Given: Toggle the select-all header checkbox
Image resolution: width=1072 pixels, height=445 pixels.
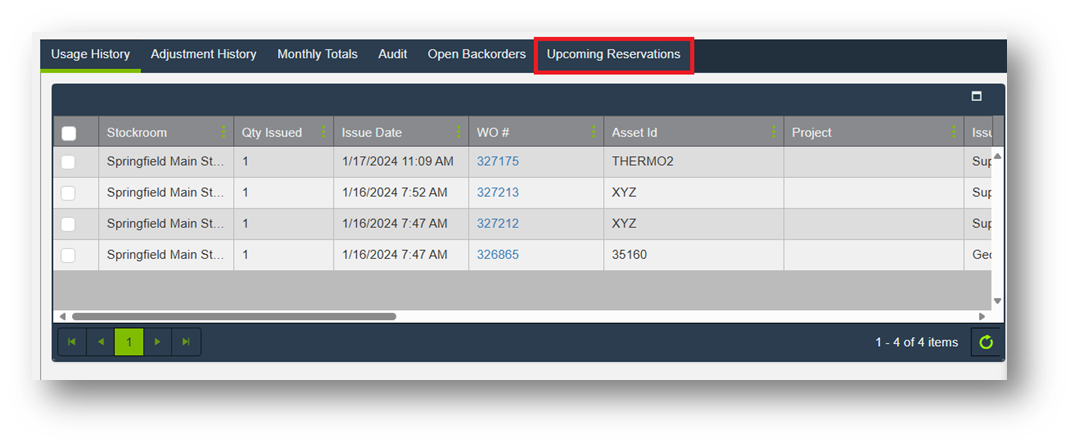Looking at the screenshot, I should pos(69,133).
